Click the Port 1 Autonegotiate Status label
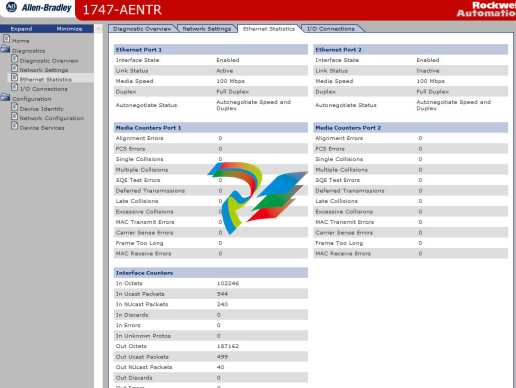This screenshot has height=388, width=516. pyautogui.click(x=146, y=105)
